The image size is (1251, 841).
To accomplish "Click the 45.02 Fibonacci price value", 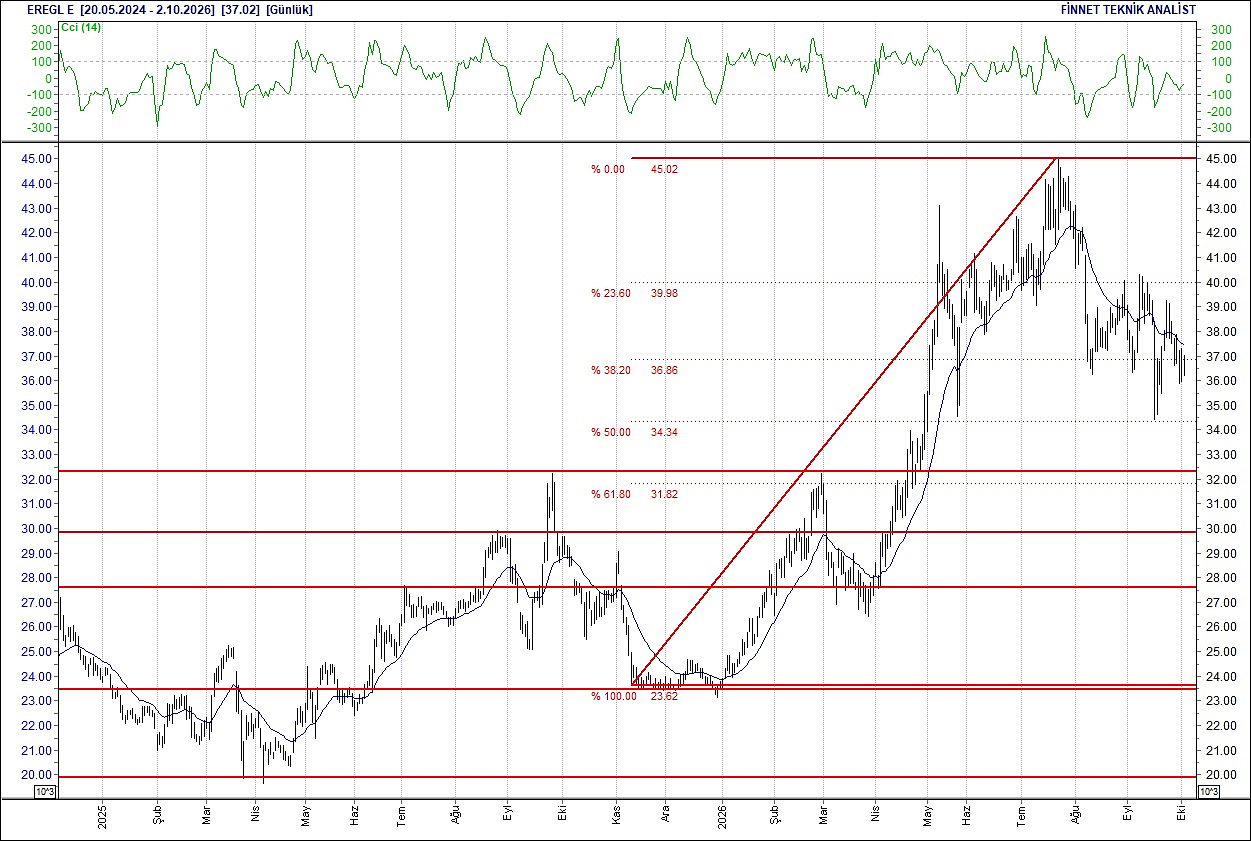I will [664, 169].
